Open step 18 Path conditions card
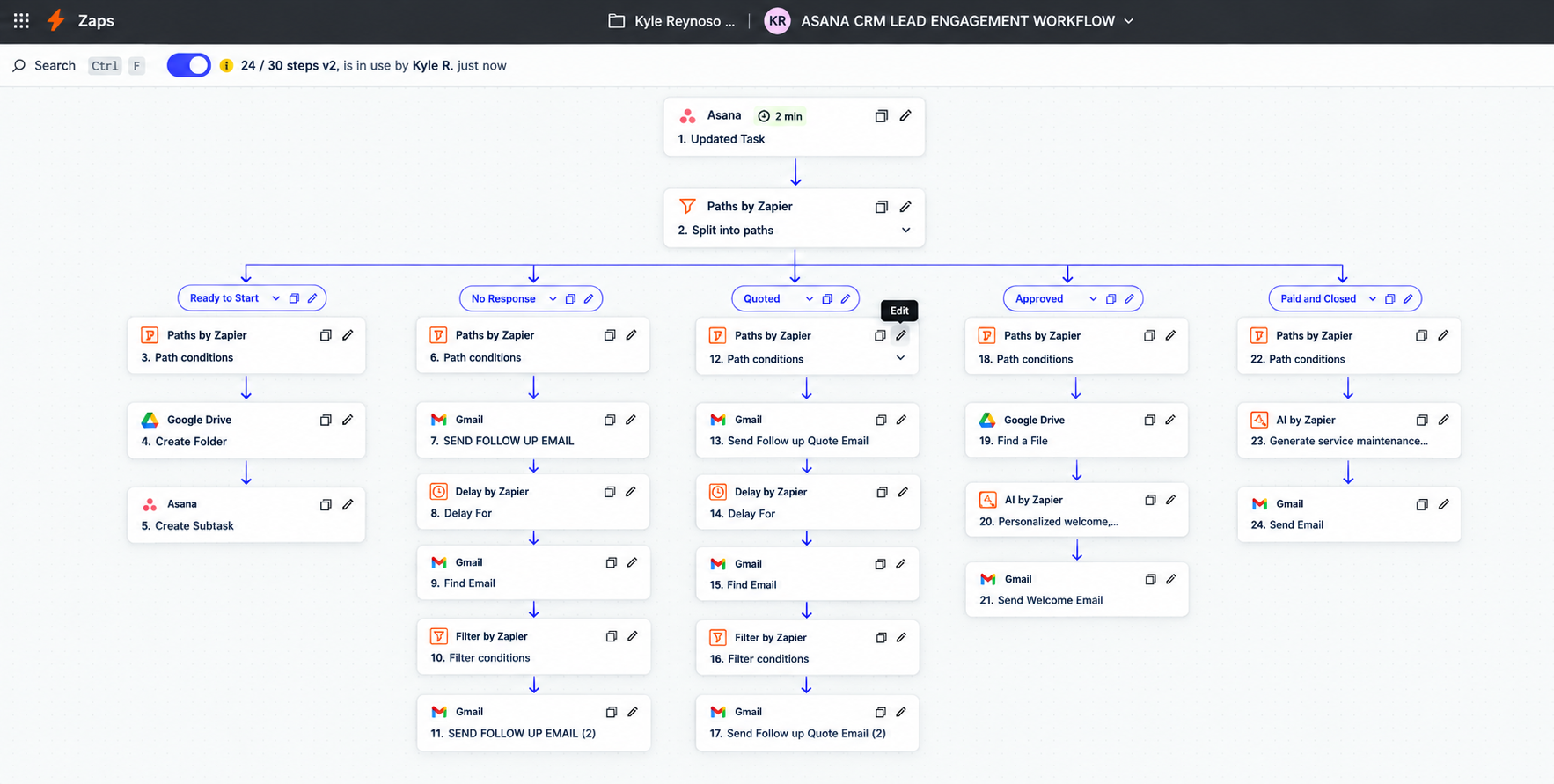This screenshot has width=1554, height=784. tap(1076, 347)
